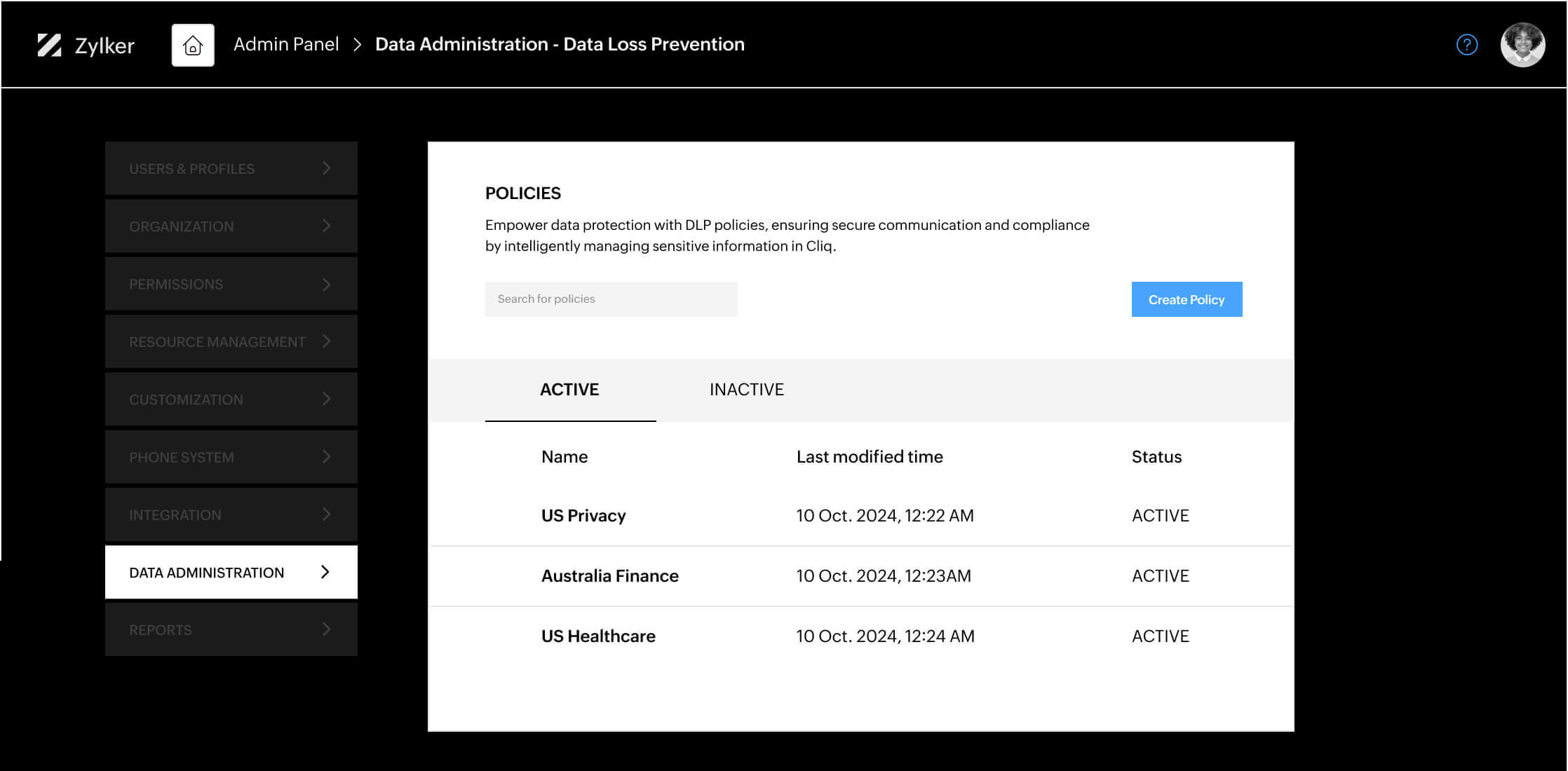Image resolution: width=1568 pixels, height=771 pixels.
Task: Click the Last modified time column header
Action: [x=870, y=457]
